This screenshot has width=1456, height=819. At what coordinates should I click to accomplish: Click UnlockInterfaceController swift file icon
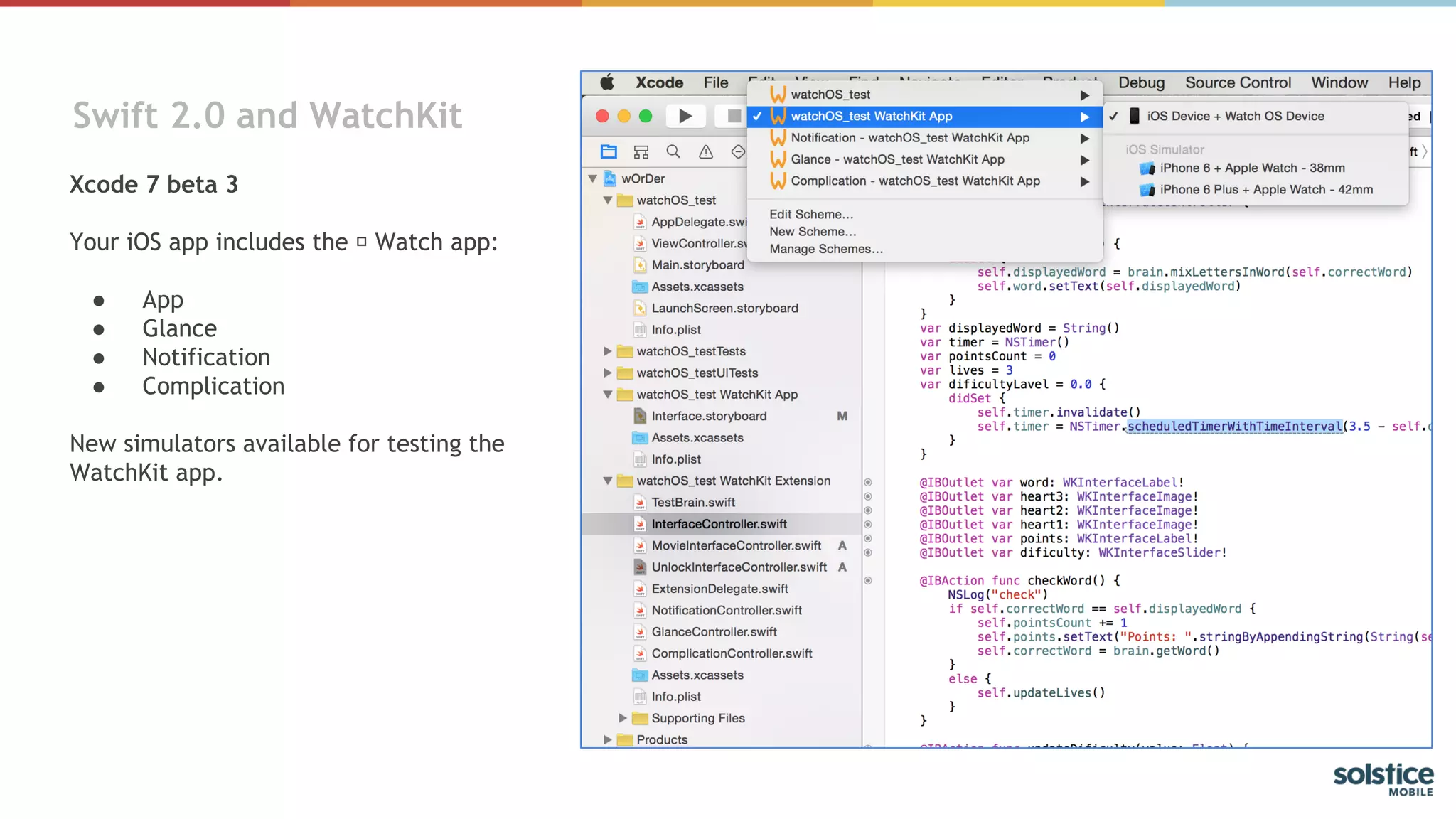[x=640, y=567]
